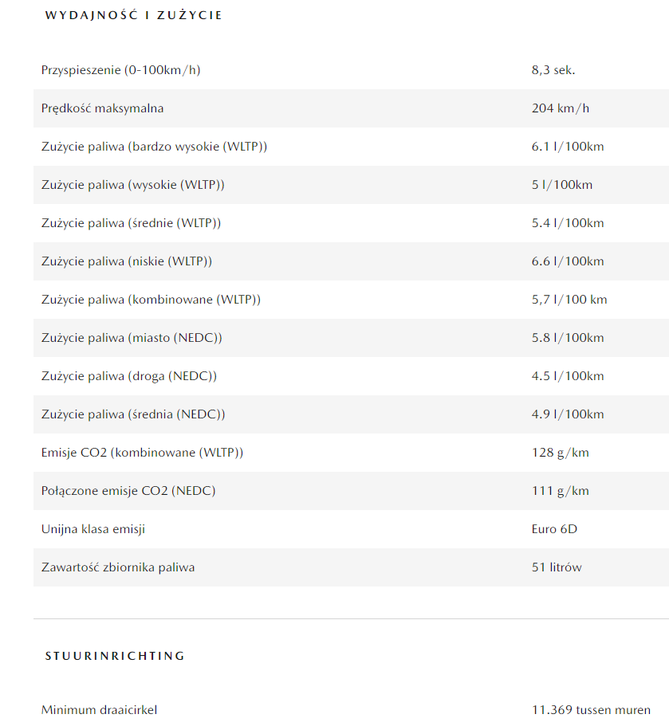Screen dimensions: 669x726
Task: Select the 6.6 l/100km value
Action: 568,262
